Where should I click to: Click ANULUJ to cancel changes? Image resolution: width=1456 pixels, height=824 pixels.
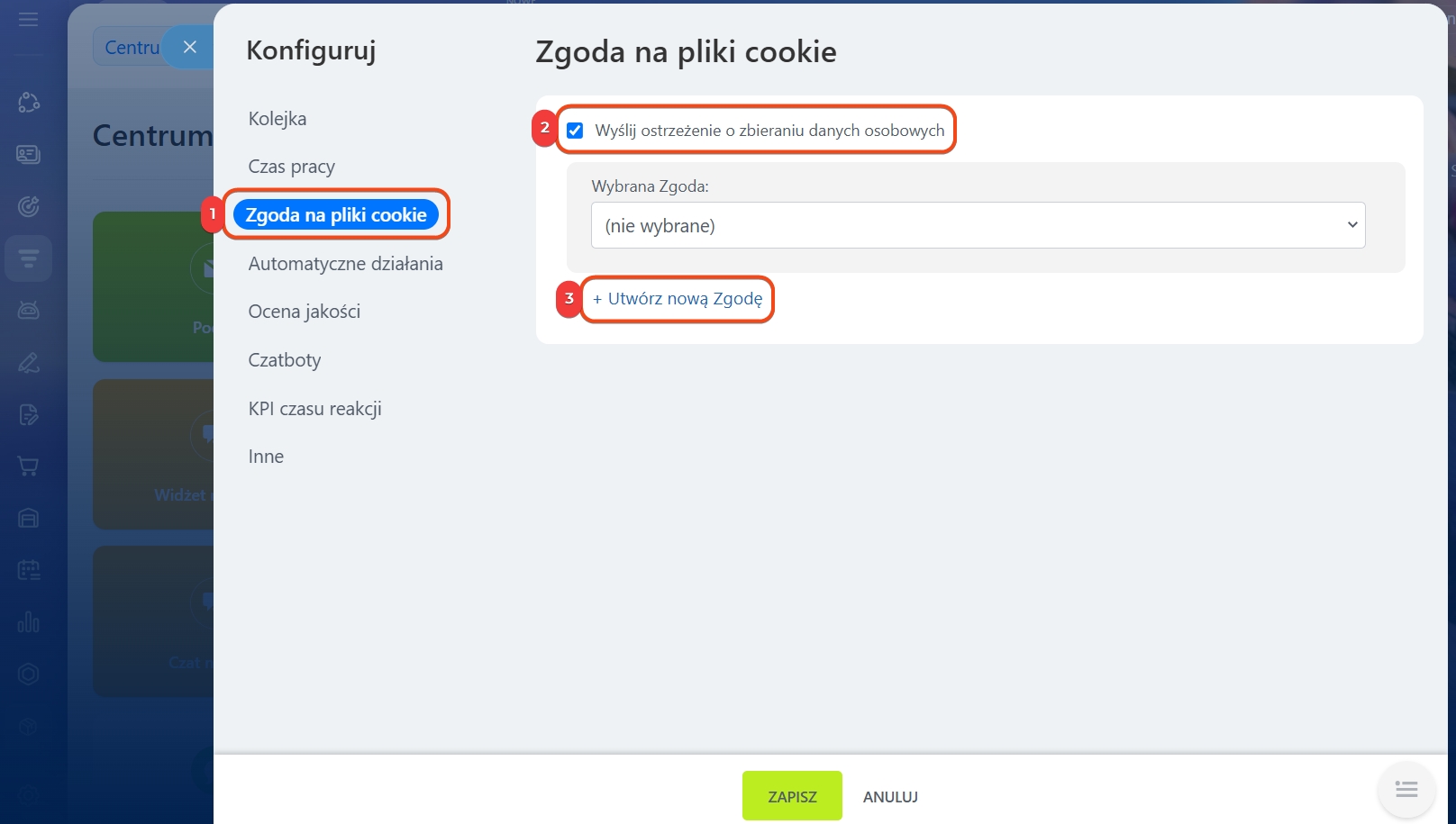click(x=890, y=797)
